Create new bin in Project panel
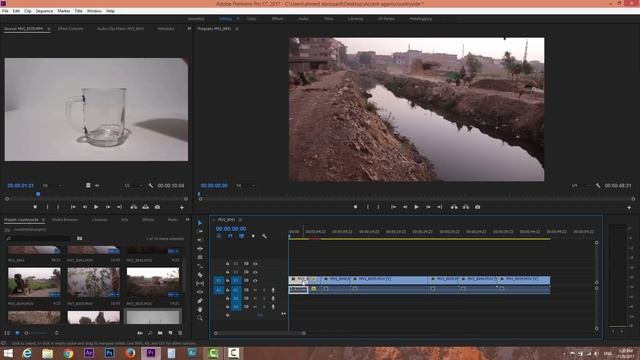The image size is (640, 360). click(160, 333)
